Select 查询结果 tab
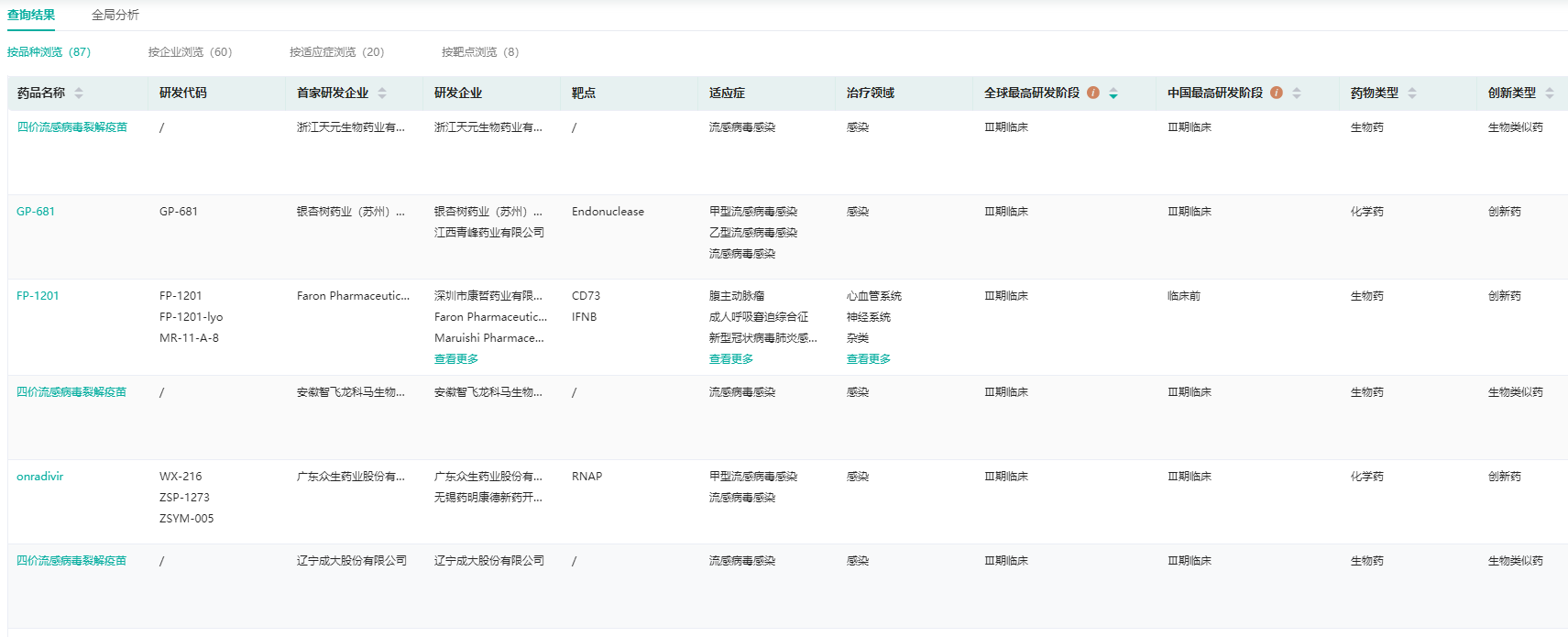The height and width of the screenshot is (637, 1568). tap(31, 15)
